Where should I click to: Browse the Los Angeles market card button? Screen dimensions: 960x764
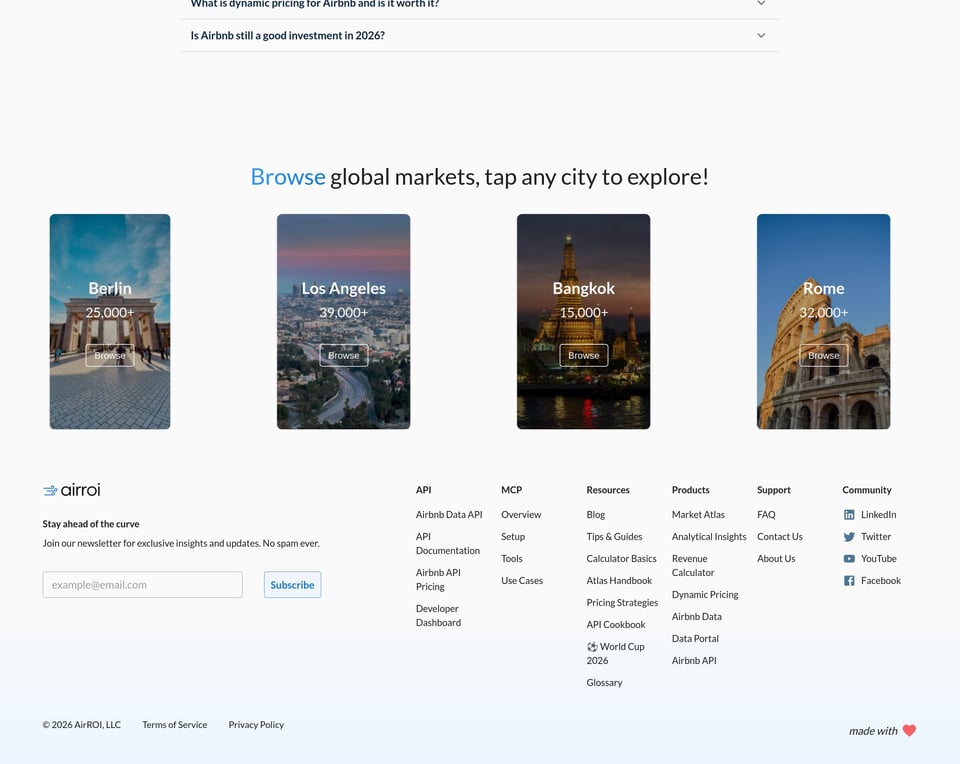pos(343,355)
